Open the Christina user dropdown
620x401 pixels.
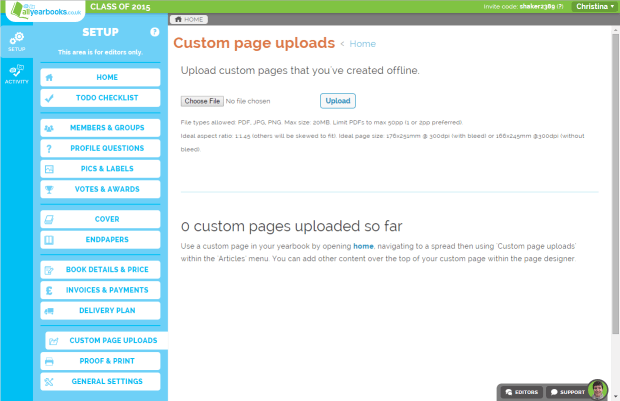click(595, 6)
